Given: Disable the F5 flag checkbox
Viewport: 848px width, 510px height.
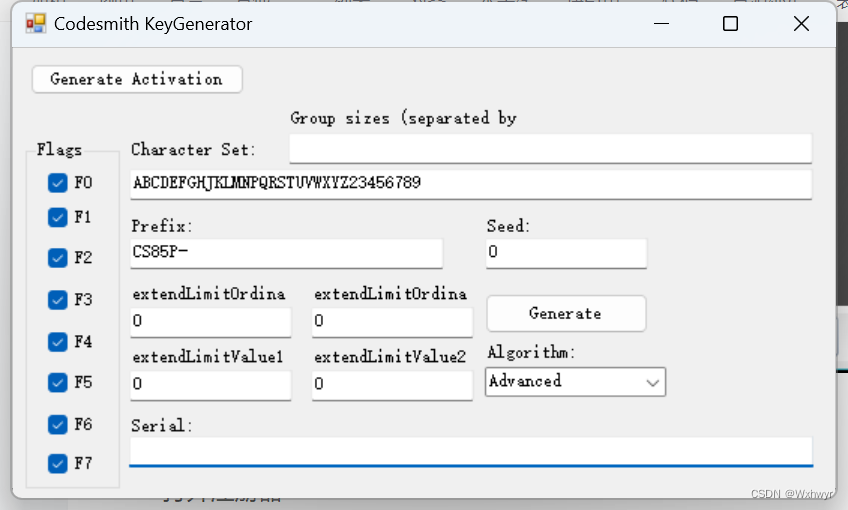Looking at the screenshot, I should pos(57,382).
